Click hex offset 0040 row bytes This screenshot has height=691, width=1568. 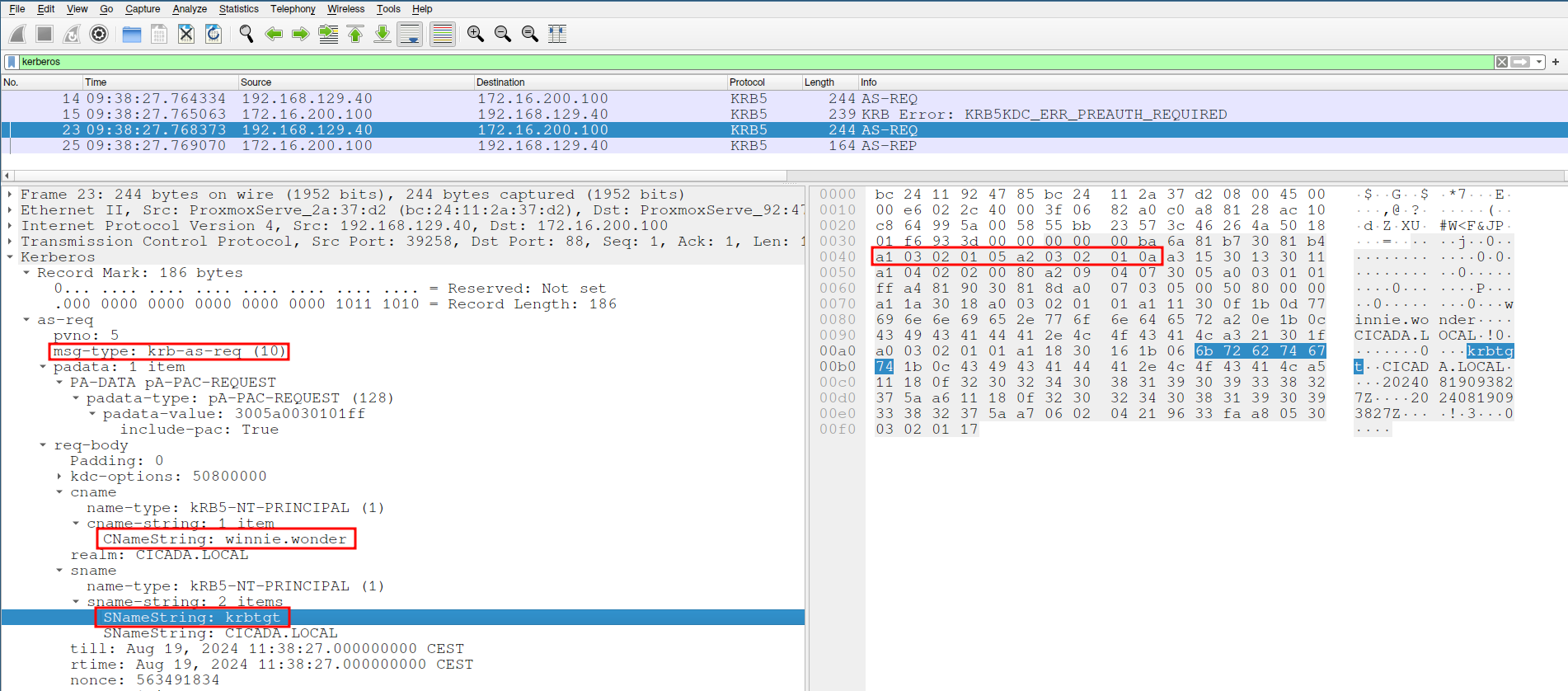click(1100, 257)
